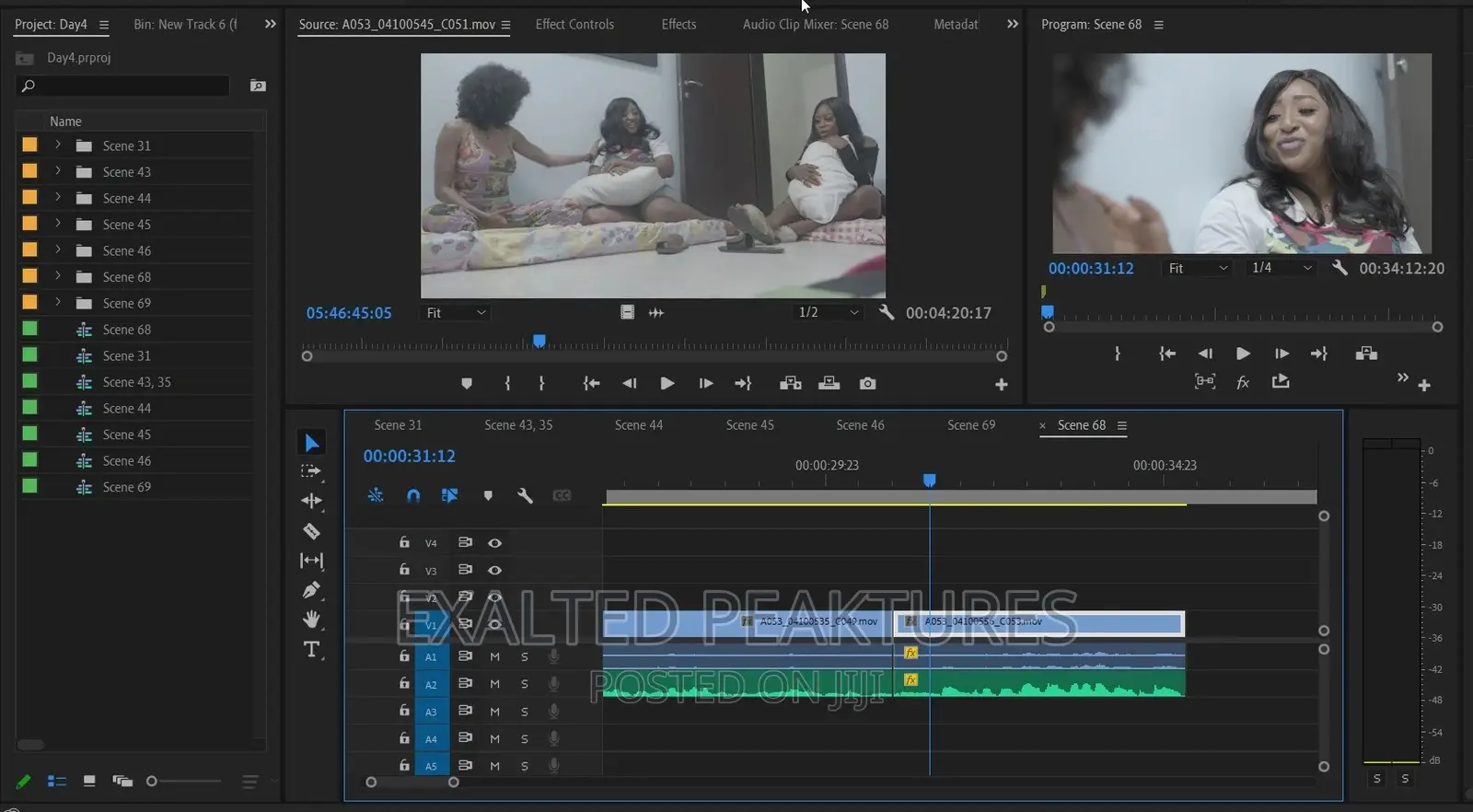Click Source monitor timecode 05:46:45:05
This screenshot has height=812, width=1473.
tap(349, 313)
